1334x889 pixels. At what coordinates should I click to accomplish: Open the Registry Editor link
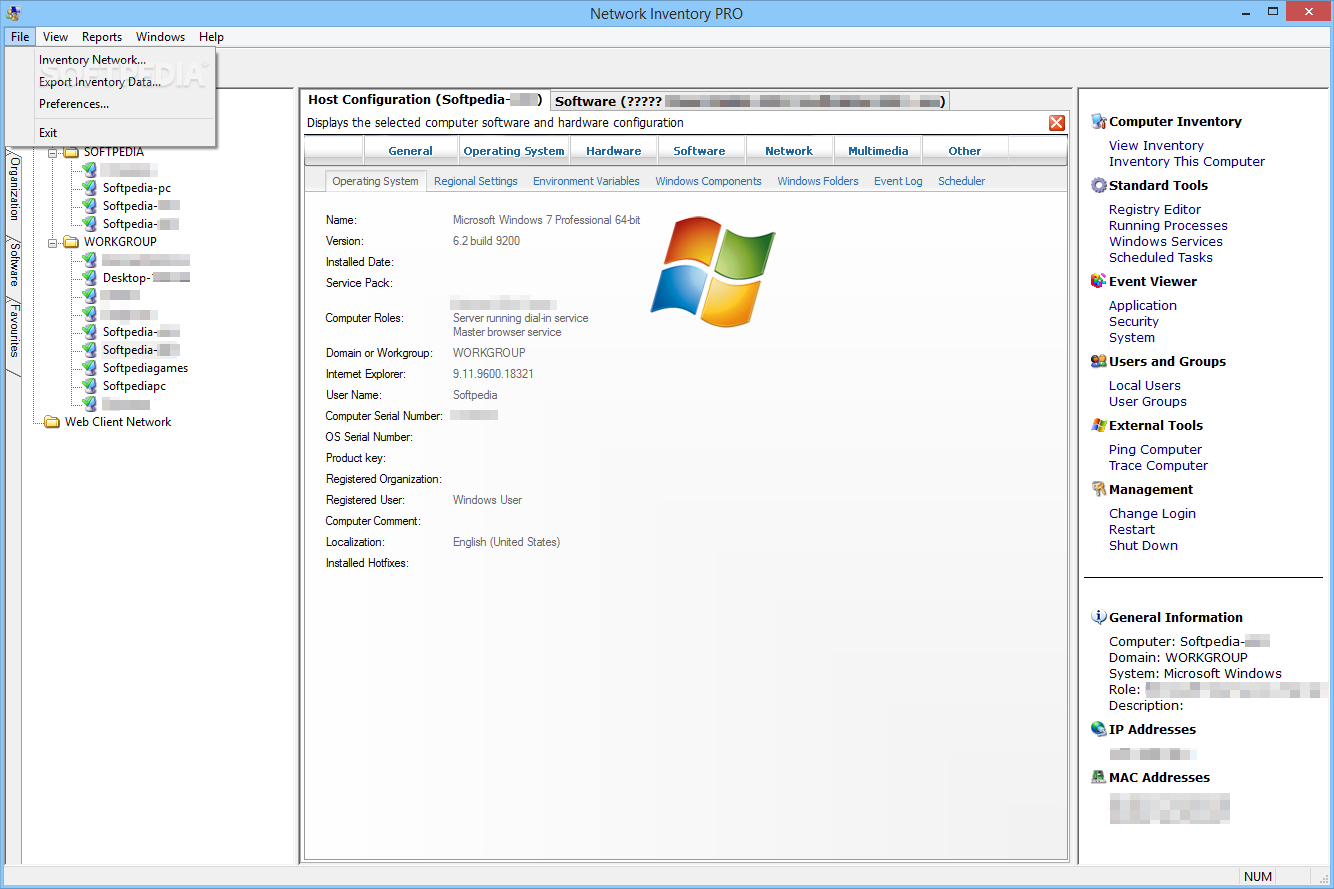point(1155,209)
